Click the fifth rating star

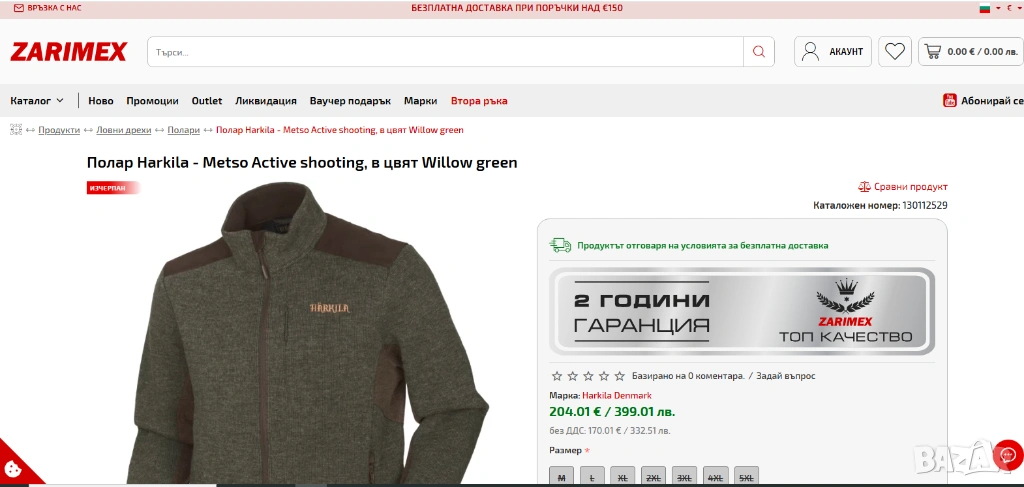tap(620, 376)
